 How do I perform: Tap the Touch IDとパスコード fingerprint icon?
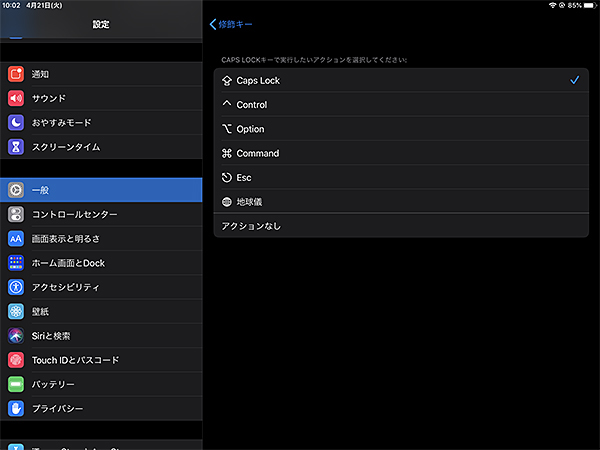point(16,360)
